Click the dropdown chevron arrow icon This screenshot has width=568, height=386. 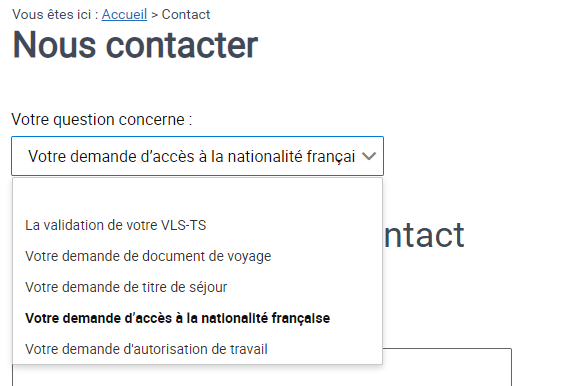369,156
